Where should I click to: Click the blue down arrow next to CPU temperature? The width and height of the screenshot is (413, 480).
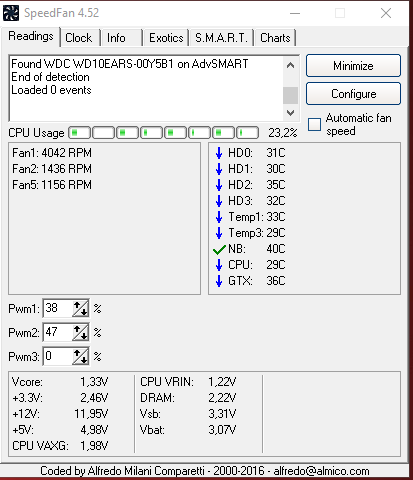pos(219,265)
